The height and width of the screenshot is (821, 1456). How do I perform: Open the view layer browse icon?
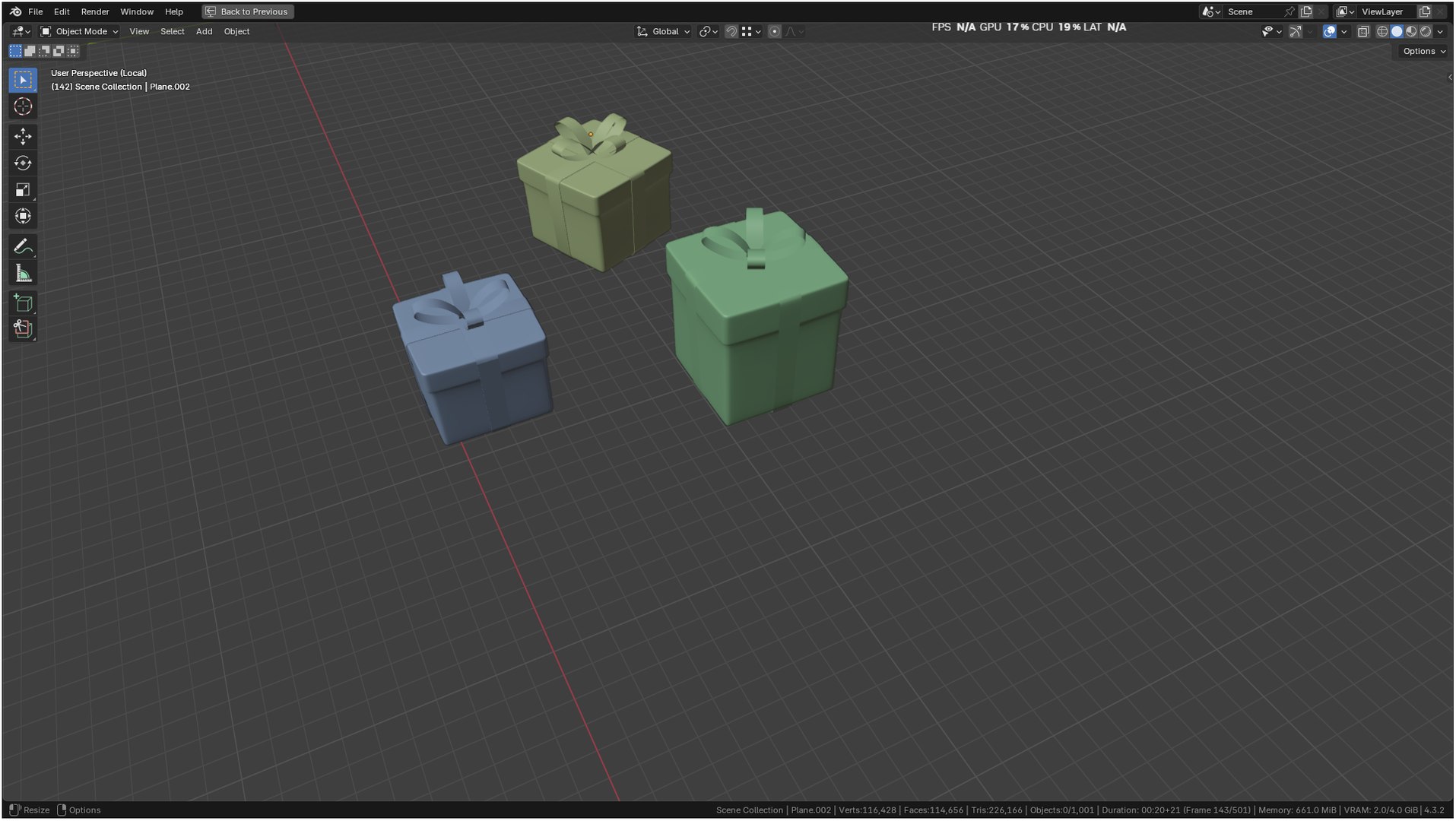pyautogui.click(x=1346, y=11)
